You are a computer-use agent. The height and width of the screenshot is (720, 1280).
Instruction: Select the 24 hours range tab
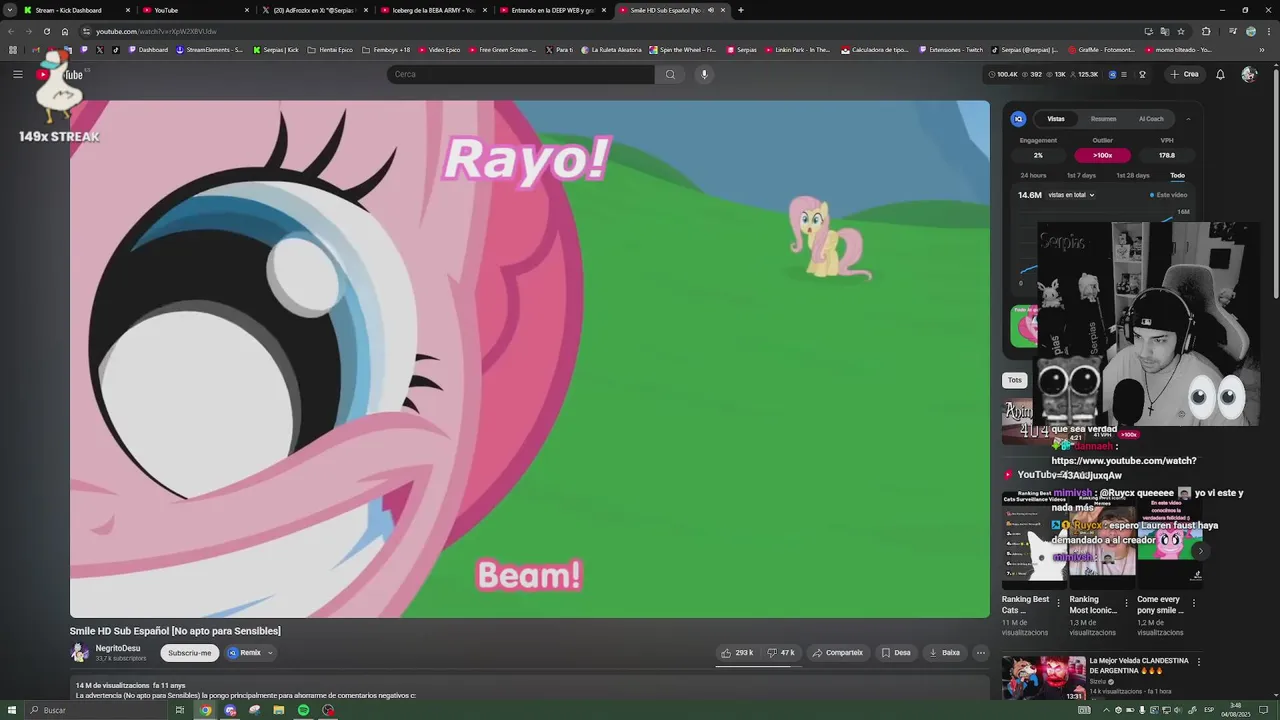pos(1033,175)
